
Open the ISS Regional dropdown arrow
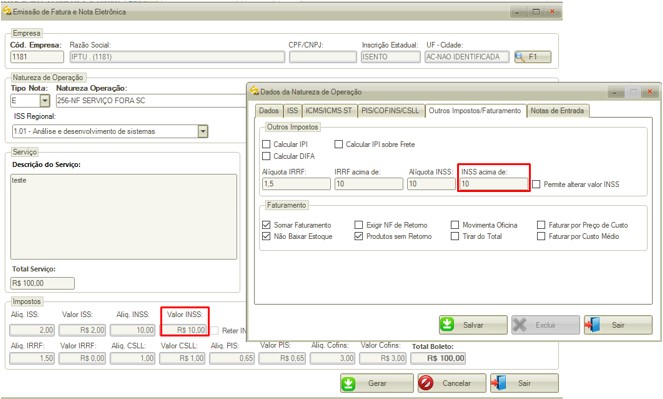203,131
